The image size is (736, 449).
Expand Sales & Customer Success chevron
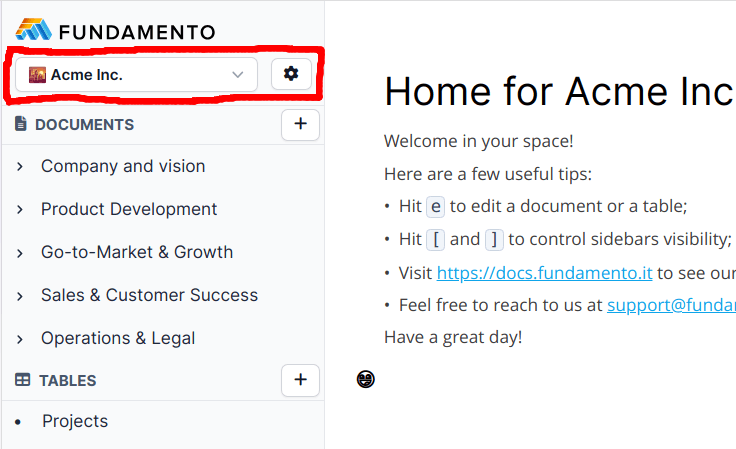pyautogui.click(x=20, y=296)
